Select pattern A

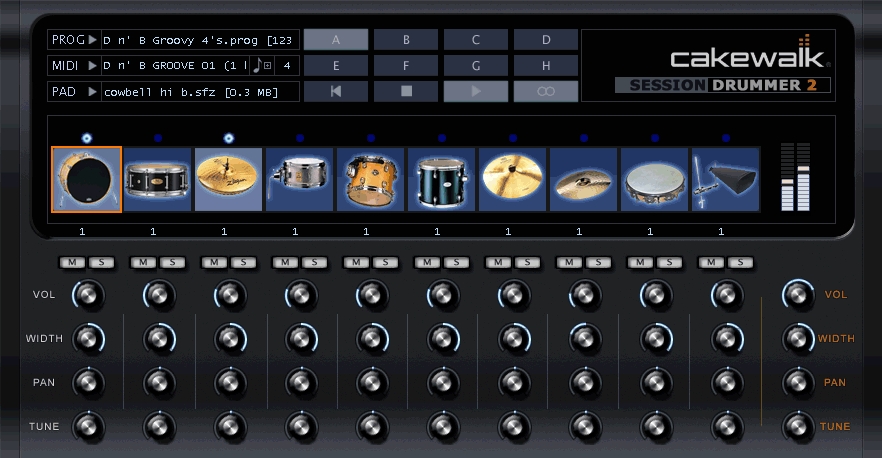point(336,40)
